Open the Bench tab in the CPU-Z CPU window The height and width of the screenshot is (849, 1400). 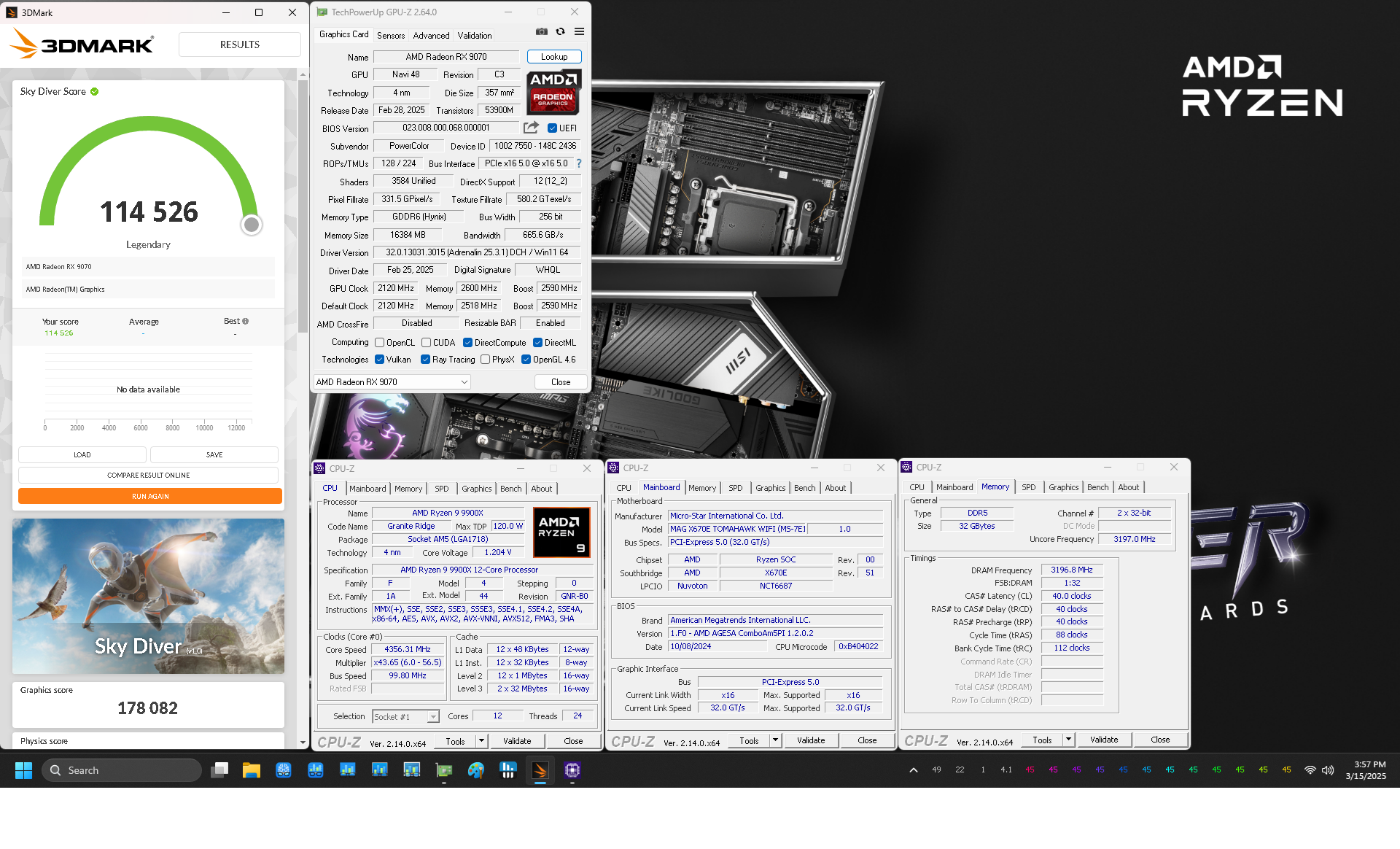(x=510, y=489)
